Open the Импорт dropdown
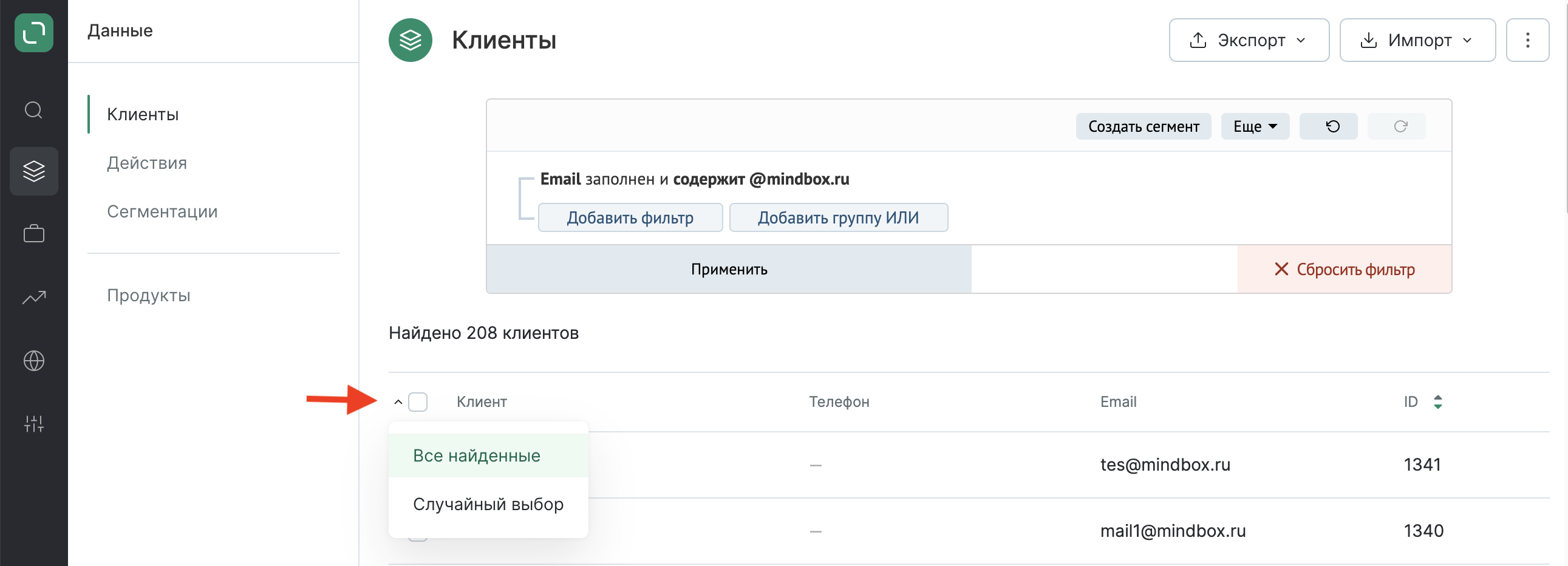 [x=1417, y=40]
